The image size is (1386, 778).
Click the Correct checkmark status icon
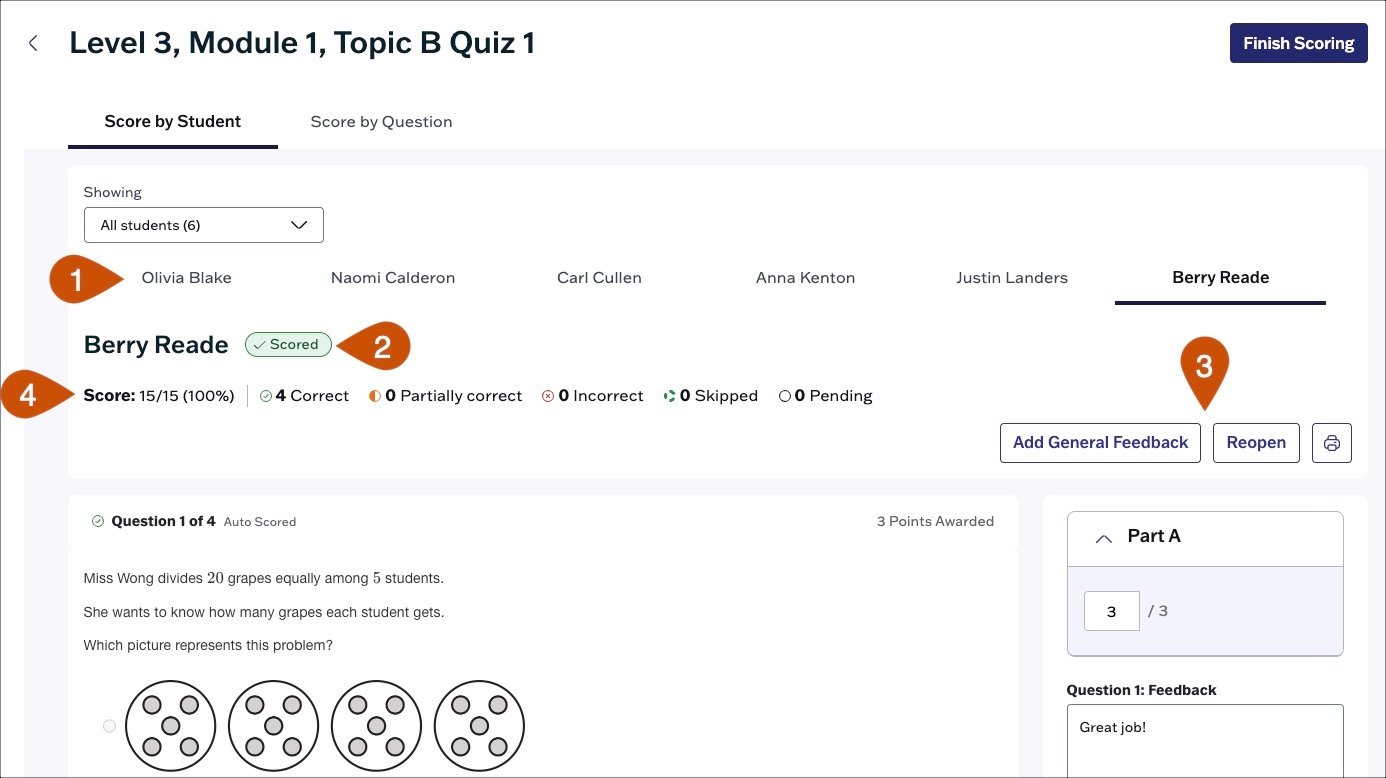tap(266, 396)
